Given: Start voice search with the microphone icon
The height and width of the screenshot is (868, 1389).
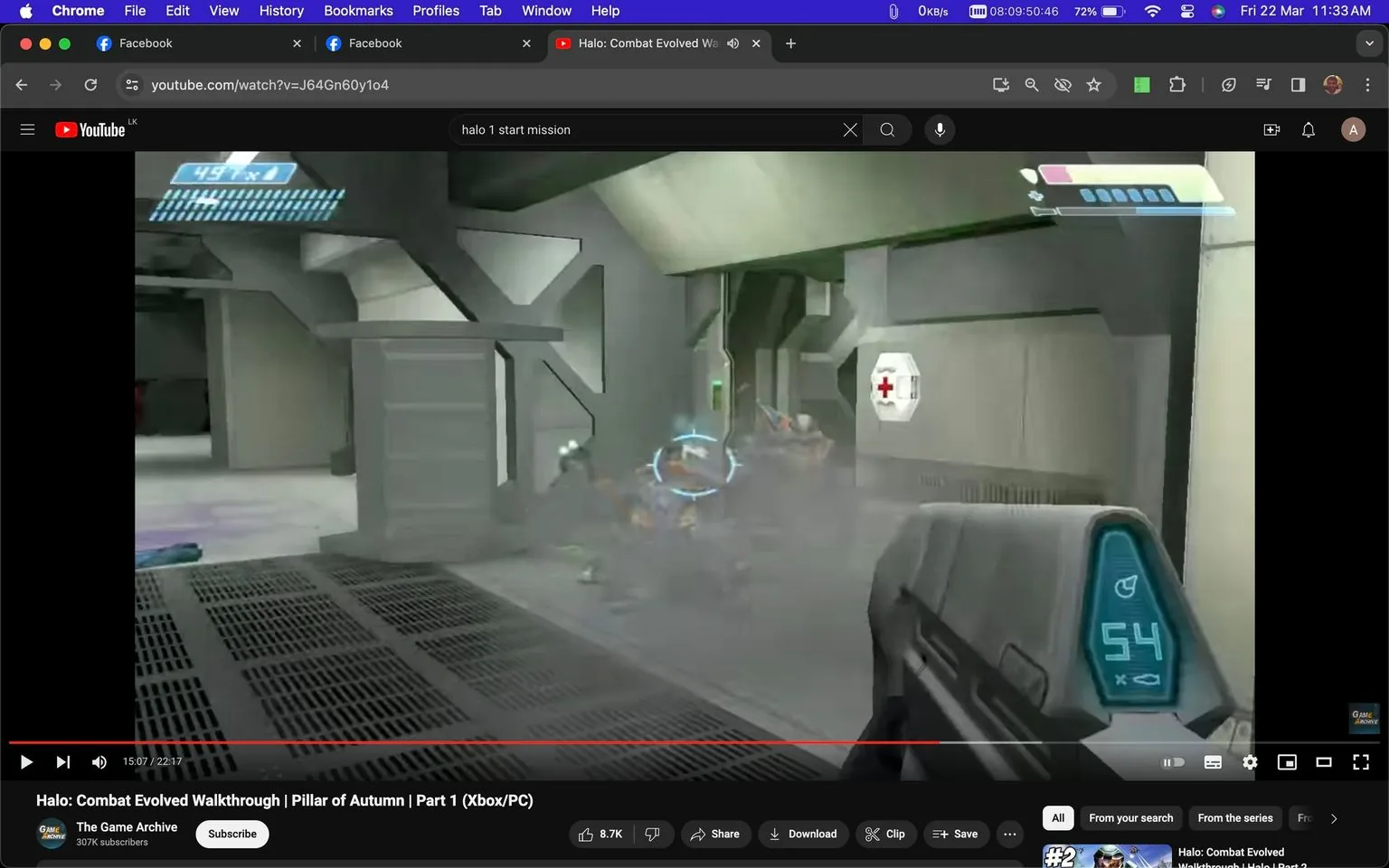Looking at the screenshot, I should click(x=940, y=129).
